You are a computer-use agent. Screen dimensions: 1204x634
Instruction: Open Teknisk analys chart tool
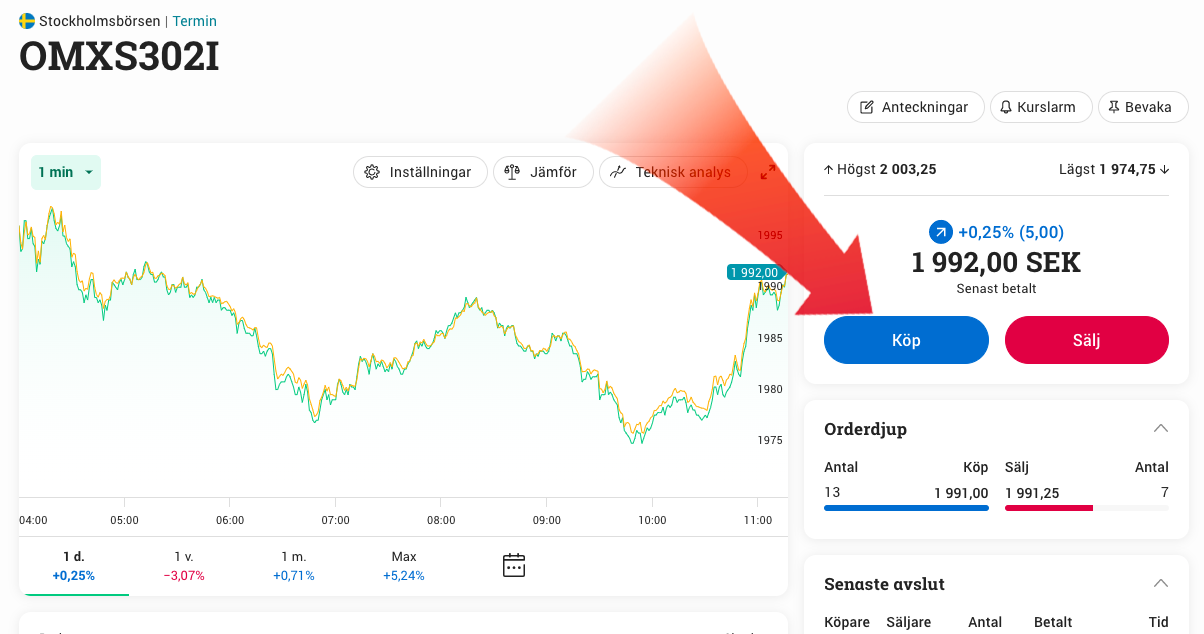click(672, 172)
